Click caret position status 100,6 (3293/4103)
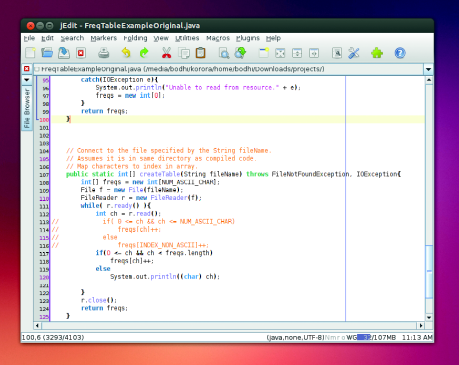The width and height of the screenshot is (459, 365). pos(53,337)
